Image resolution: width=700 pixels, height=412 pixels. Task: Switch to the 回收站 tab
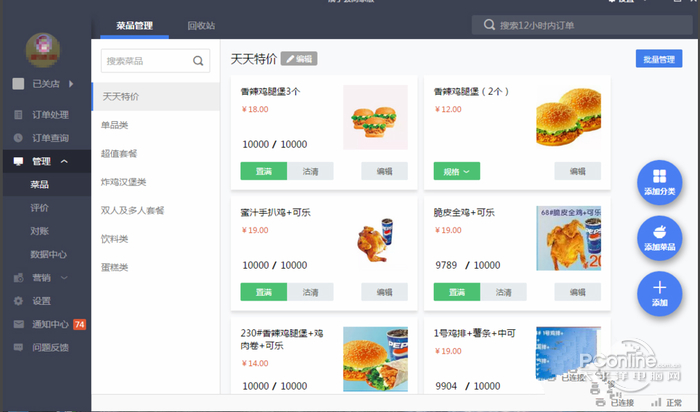point(201,25)
